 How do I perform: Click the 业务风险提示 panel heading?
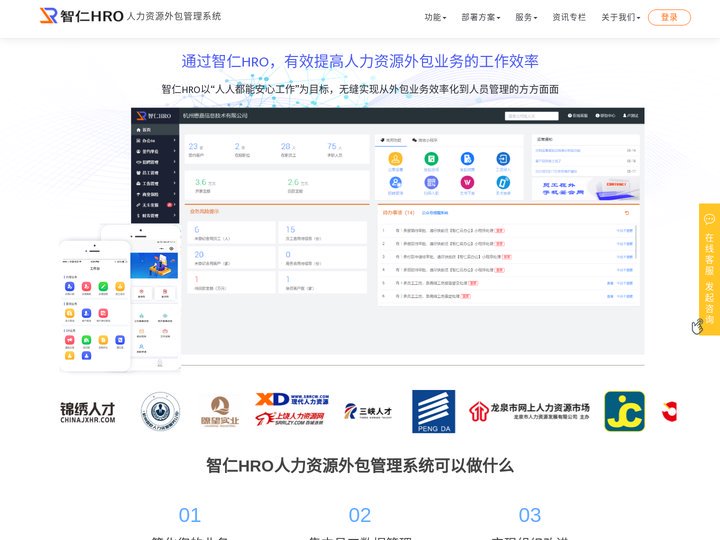click(x=204, y=212)
